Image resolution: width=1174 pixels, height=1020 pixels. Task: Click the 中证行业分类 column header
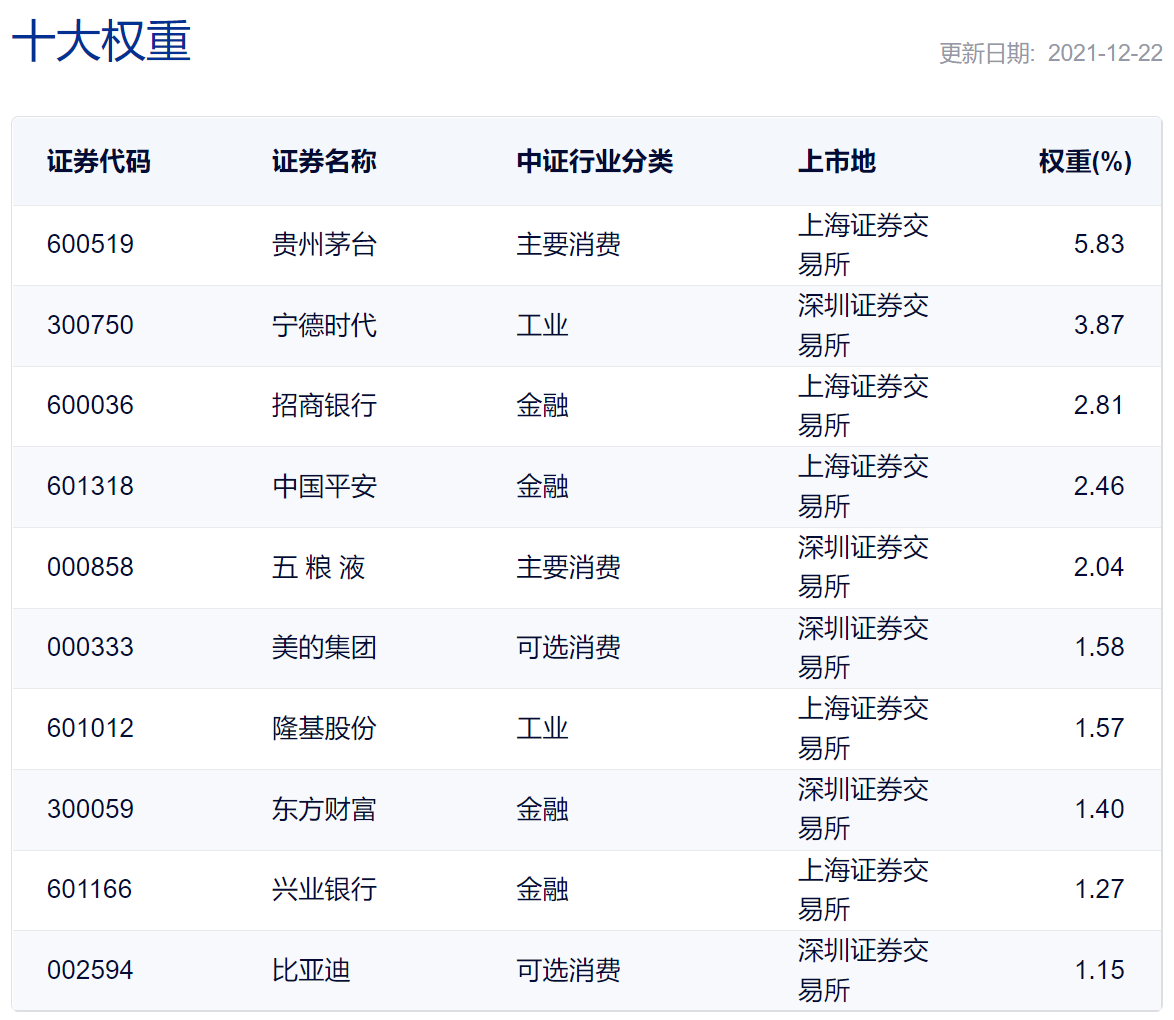coord(594,162)
